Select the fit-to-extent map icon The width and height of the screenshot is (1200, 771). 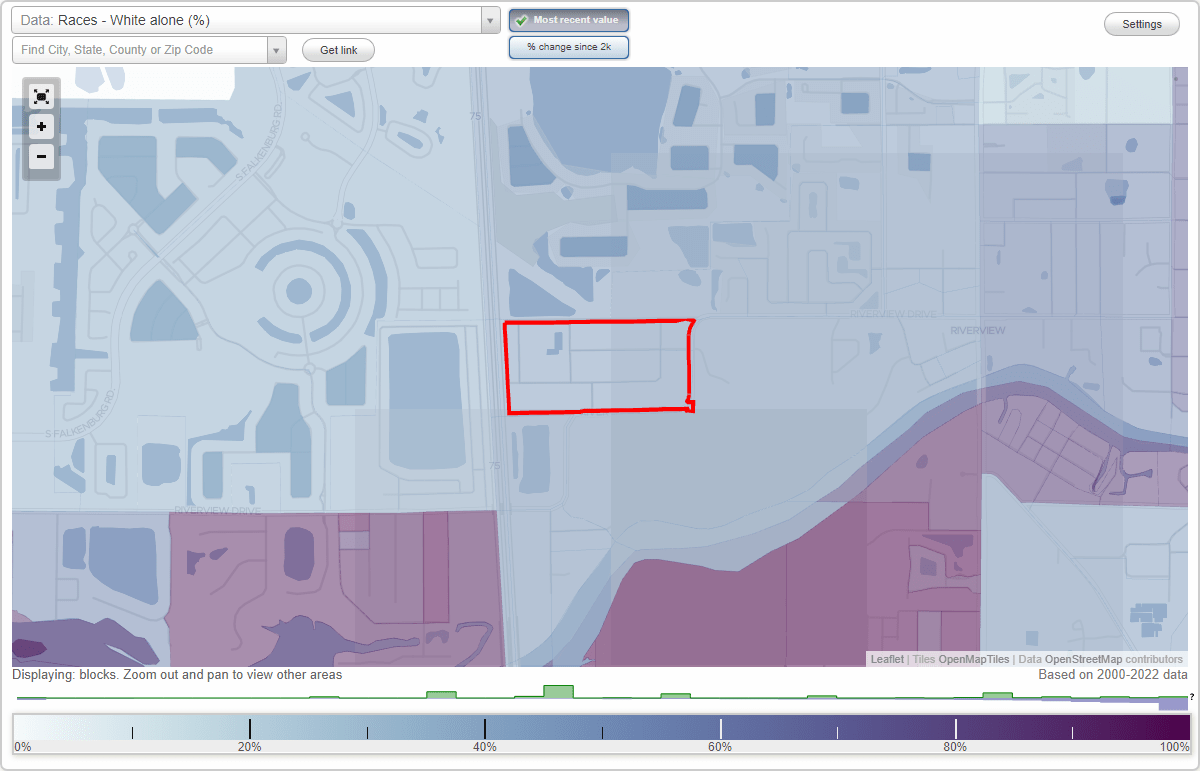(x=41, y=97)
